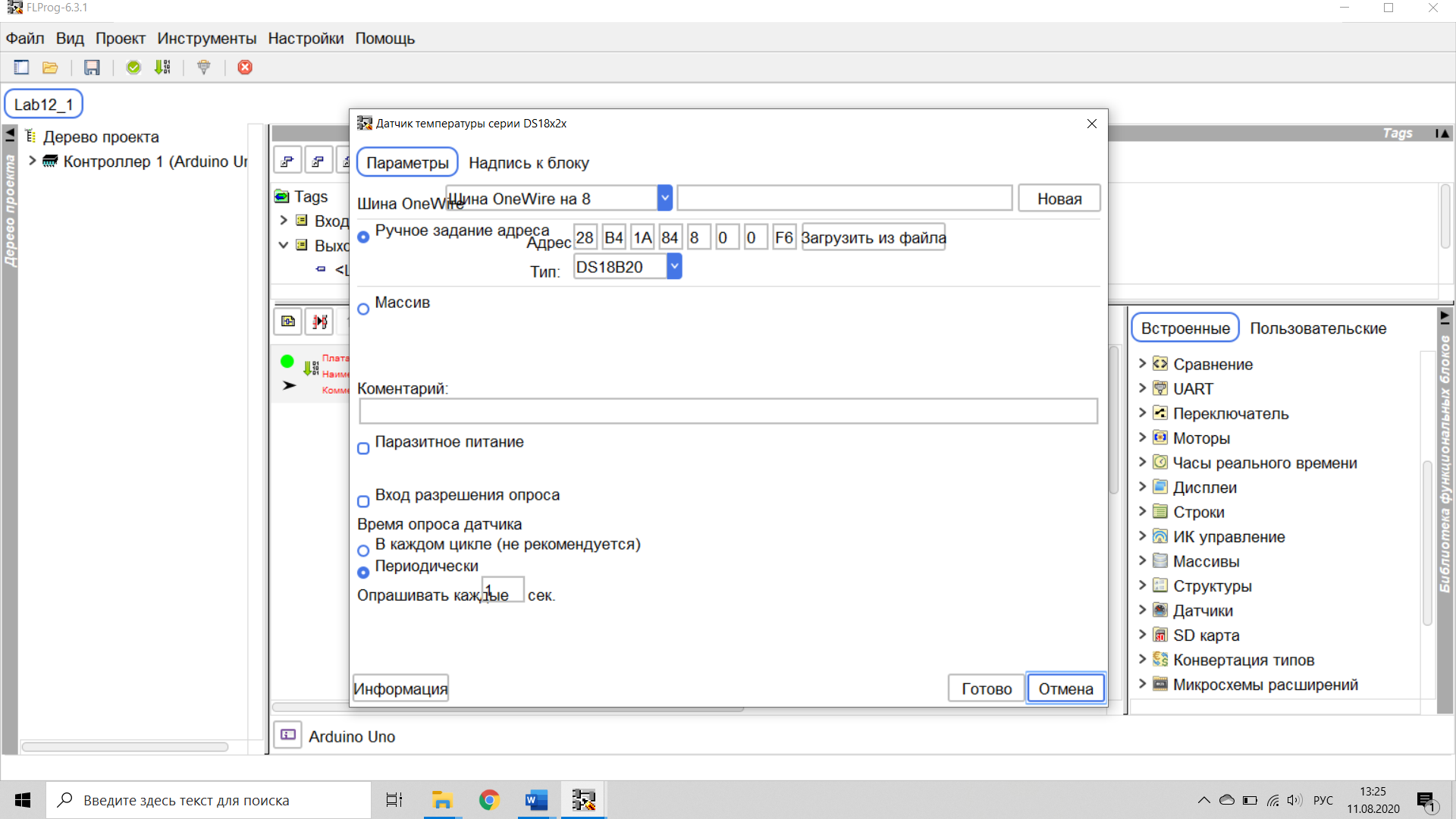
Task: Click the red X toolbar icon
Action: (245, 67)
